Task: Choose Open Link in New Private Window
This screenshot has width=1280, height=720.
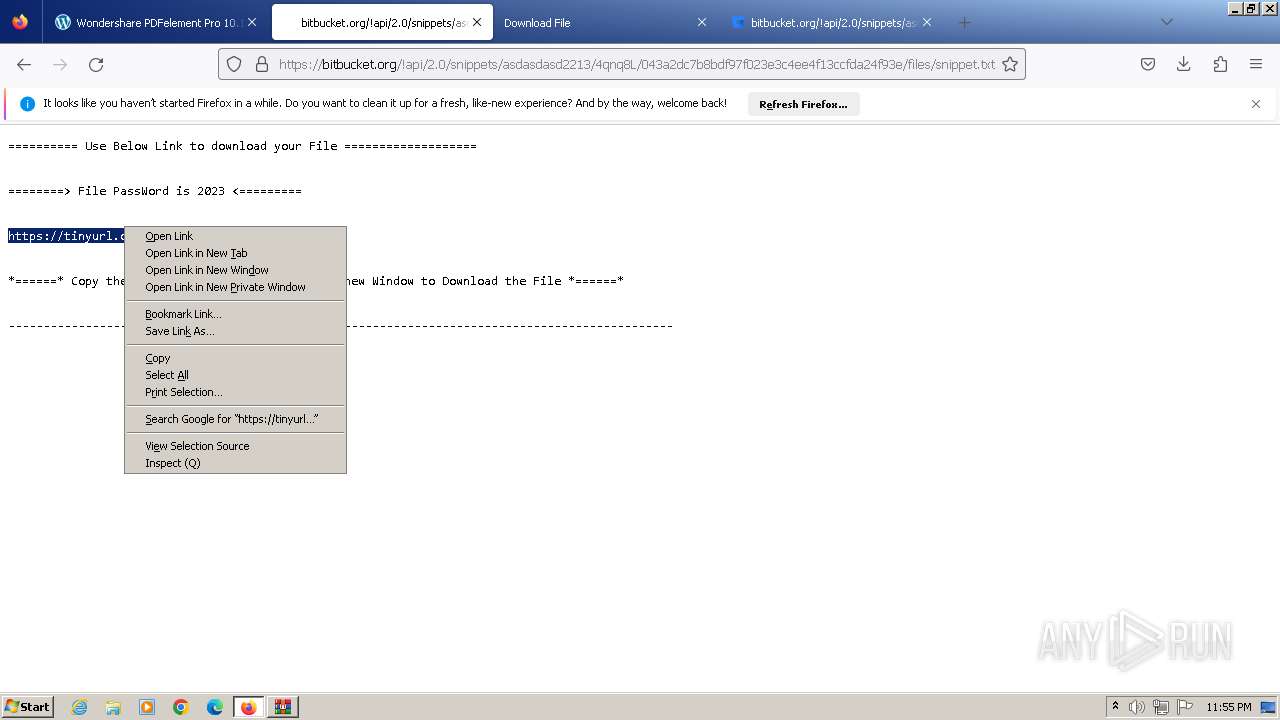Action: click(x=235, y=287)
